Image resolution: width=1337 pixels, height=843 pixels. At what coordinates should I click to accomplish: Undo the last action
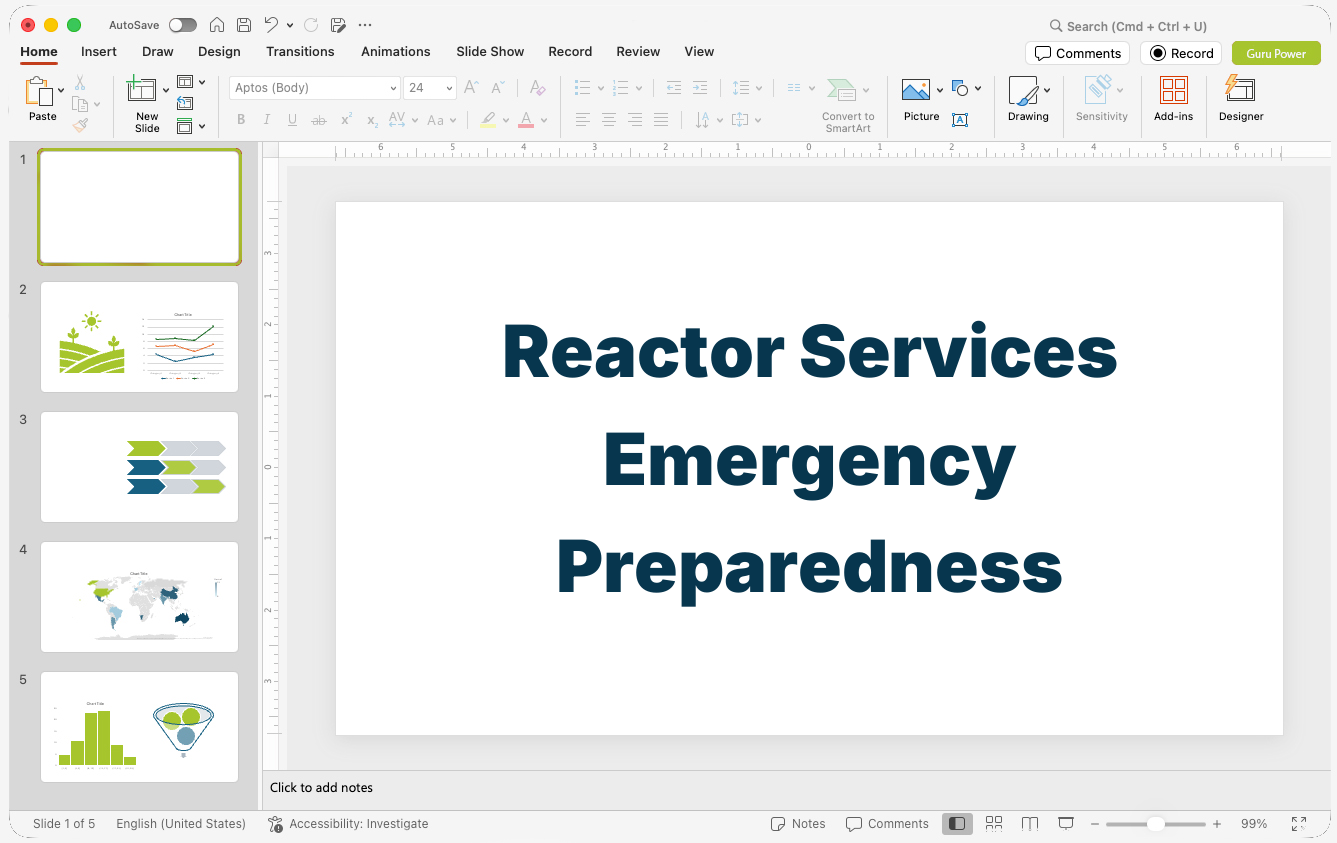pos(271,25)
